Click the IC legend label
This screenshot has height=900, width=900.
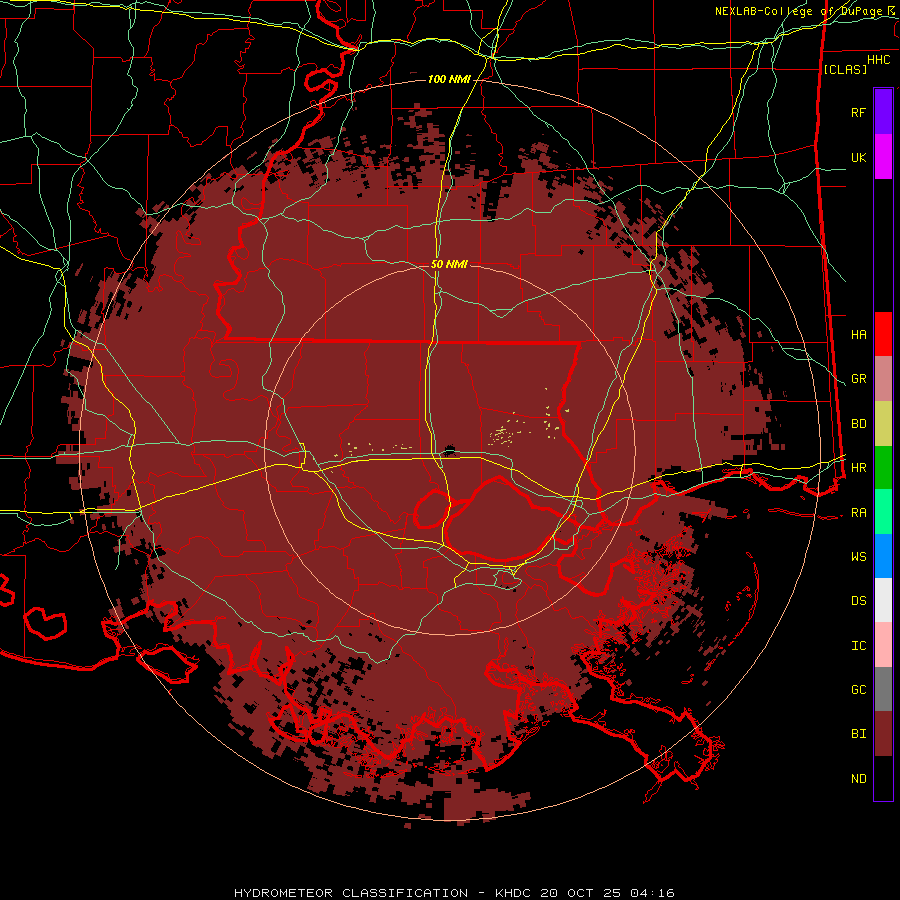click(858, 646)
